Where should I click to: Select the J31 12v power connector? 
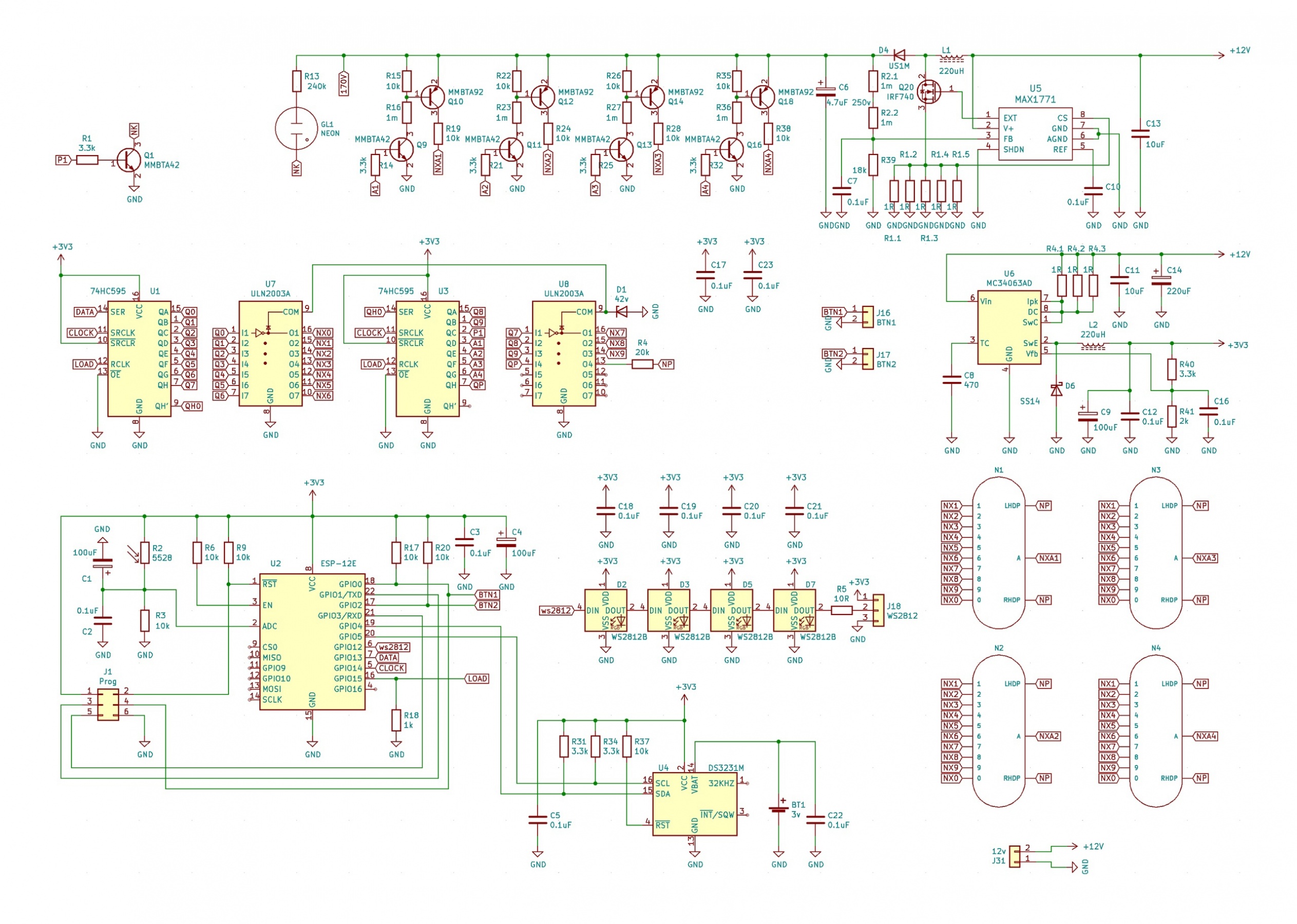tap(1014, 856)
